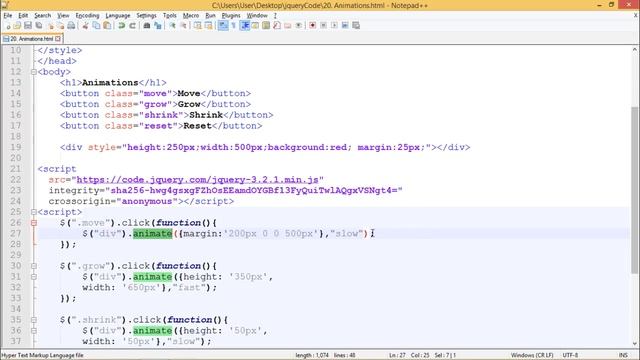Click the Close document toolbar icon
Image resolution: width=640 pixels, height=360 pixels.
click(51, 26)
